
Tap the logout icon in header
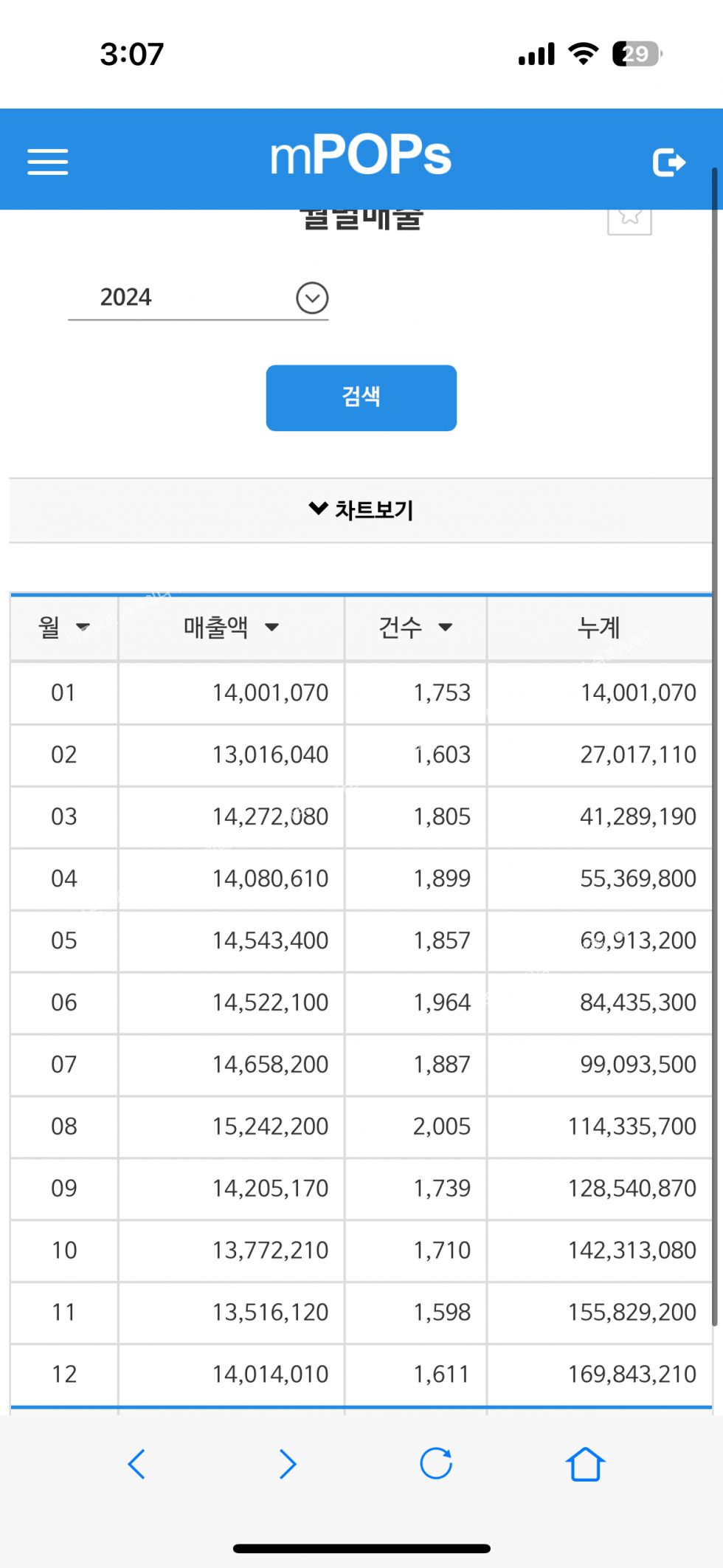click(x=668, y=162)
